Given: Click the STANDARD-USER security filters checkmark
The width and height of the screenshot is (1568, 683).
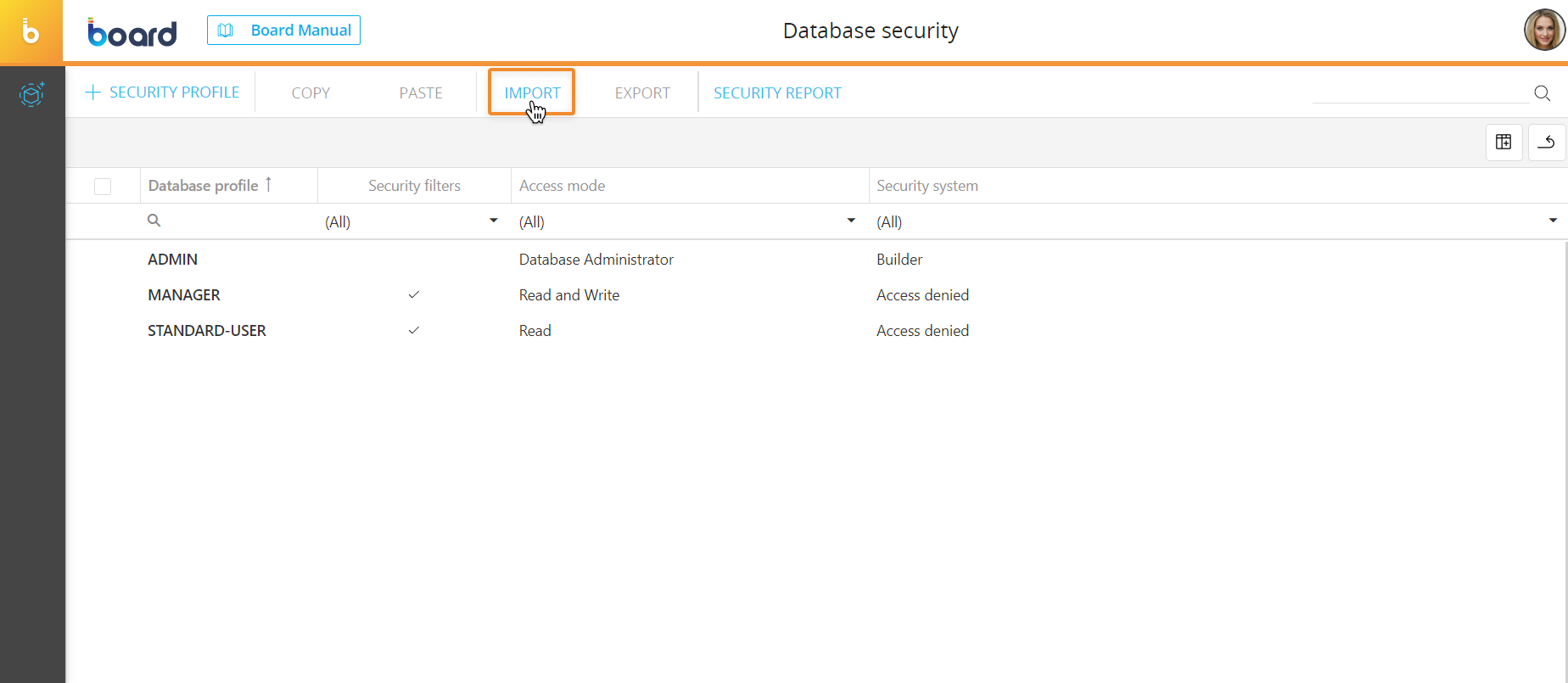Looking at the screenshot, I should (414, 331).
